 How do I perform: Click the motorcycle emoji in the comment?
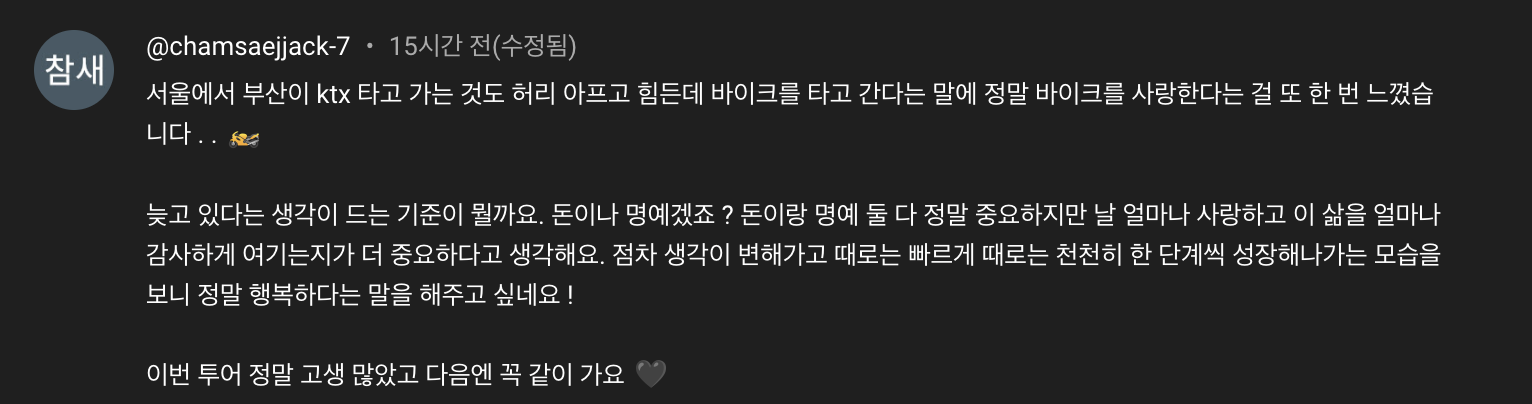pyautogui.click(x=245, y=139)
